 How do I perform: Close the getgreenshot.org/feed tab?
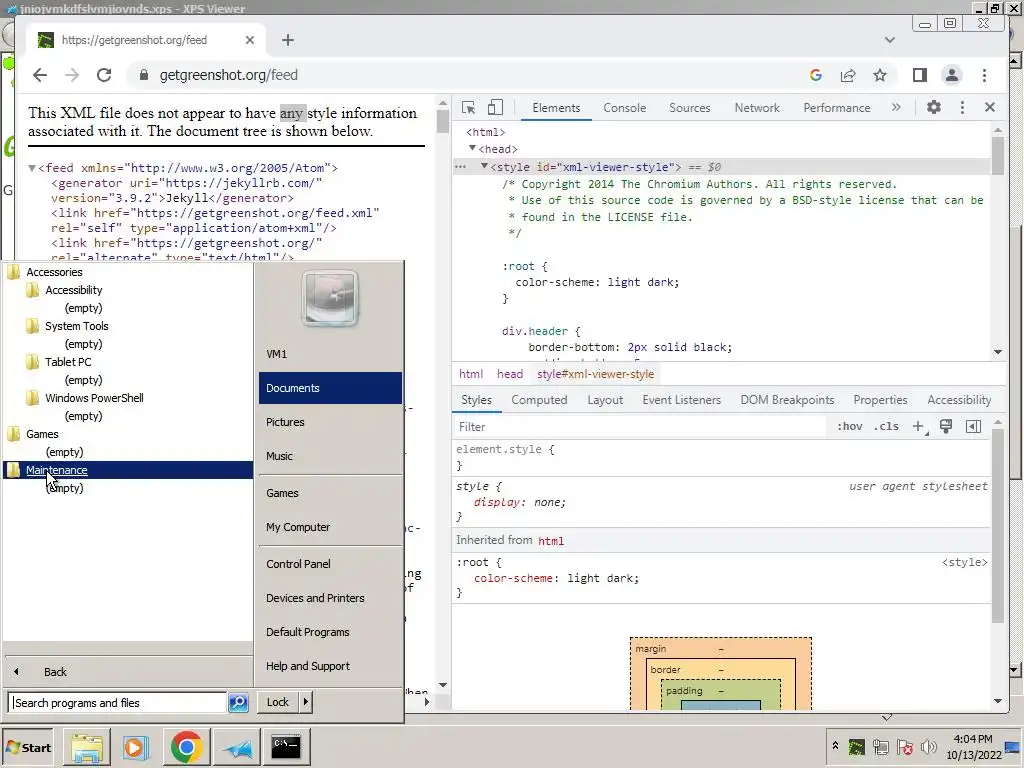point(249,40)
